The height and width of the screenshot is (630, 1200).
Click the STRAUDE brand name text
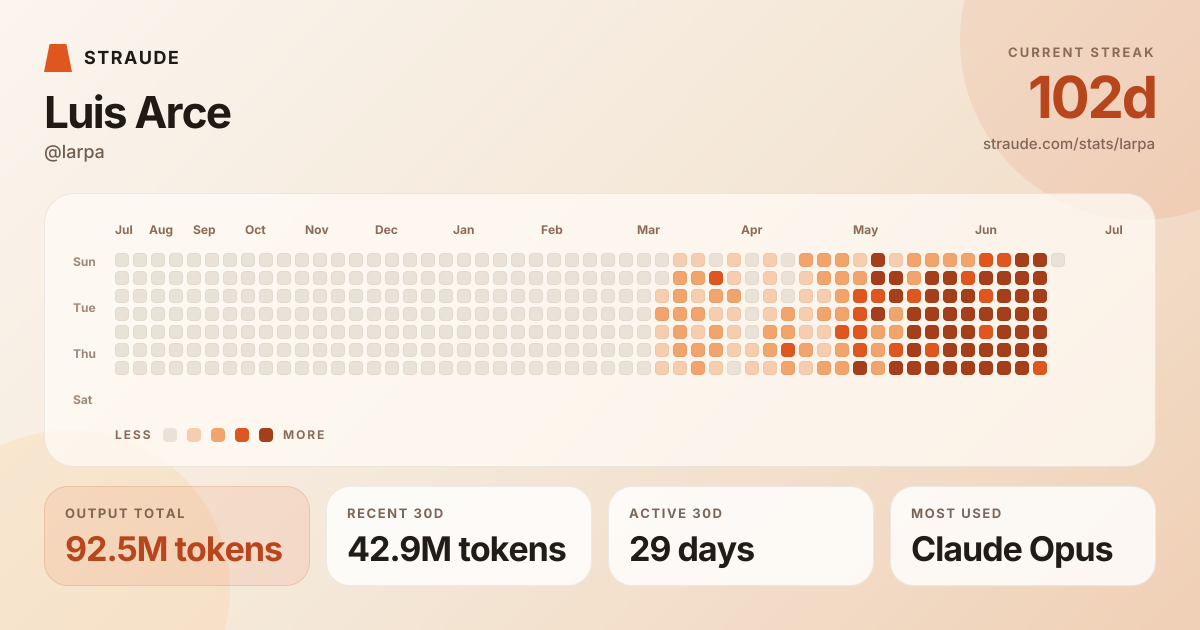132,58
